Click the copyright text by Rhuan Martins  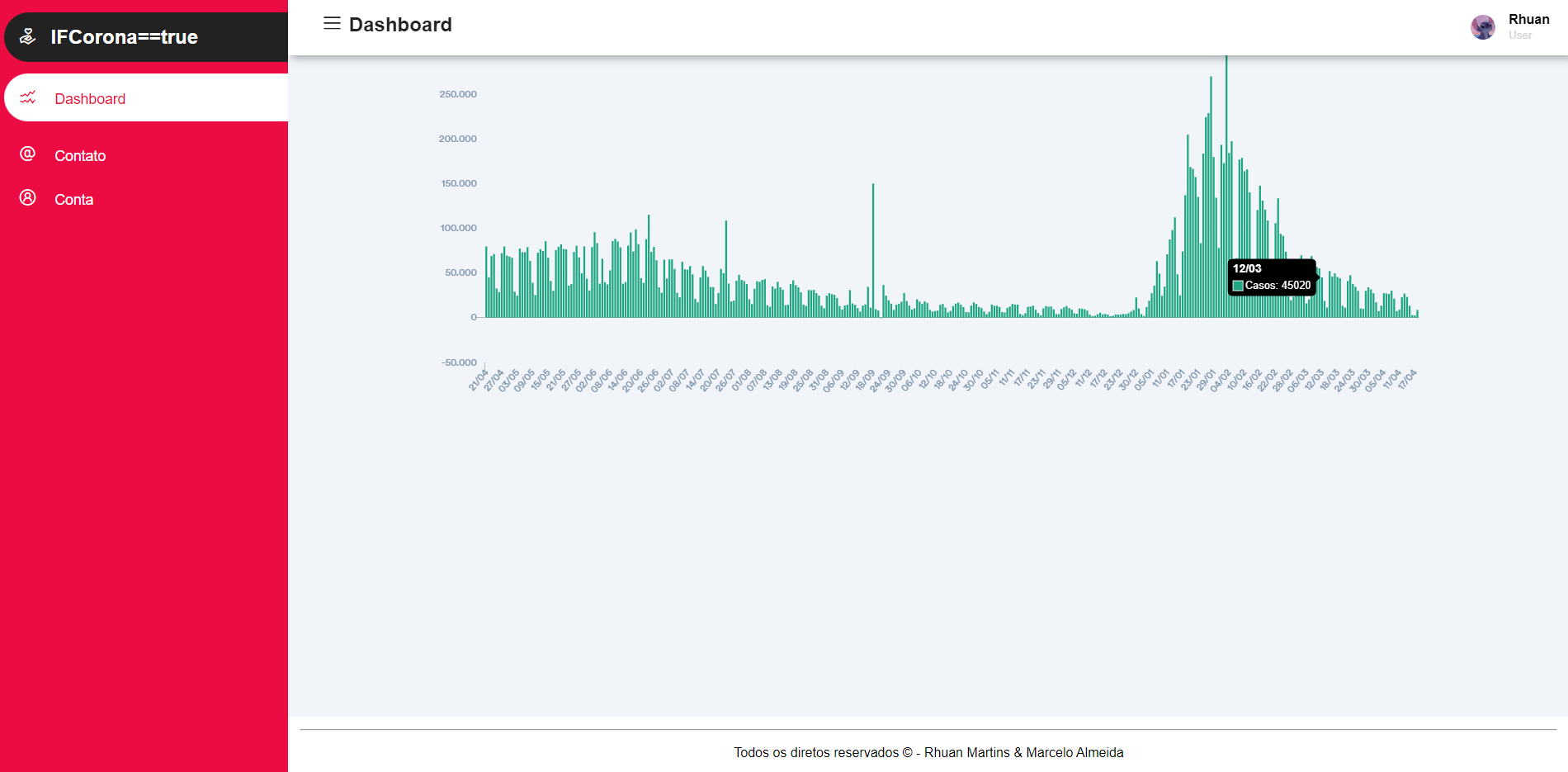pyautogui.click(x=928, y=752)
